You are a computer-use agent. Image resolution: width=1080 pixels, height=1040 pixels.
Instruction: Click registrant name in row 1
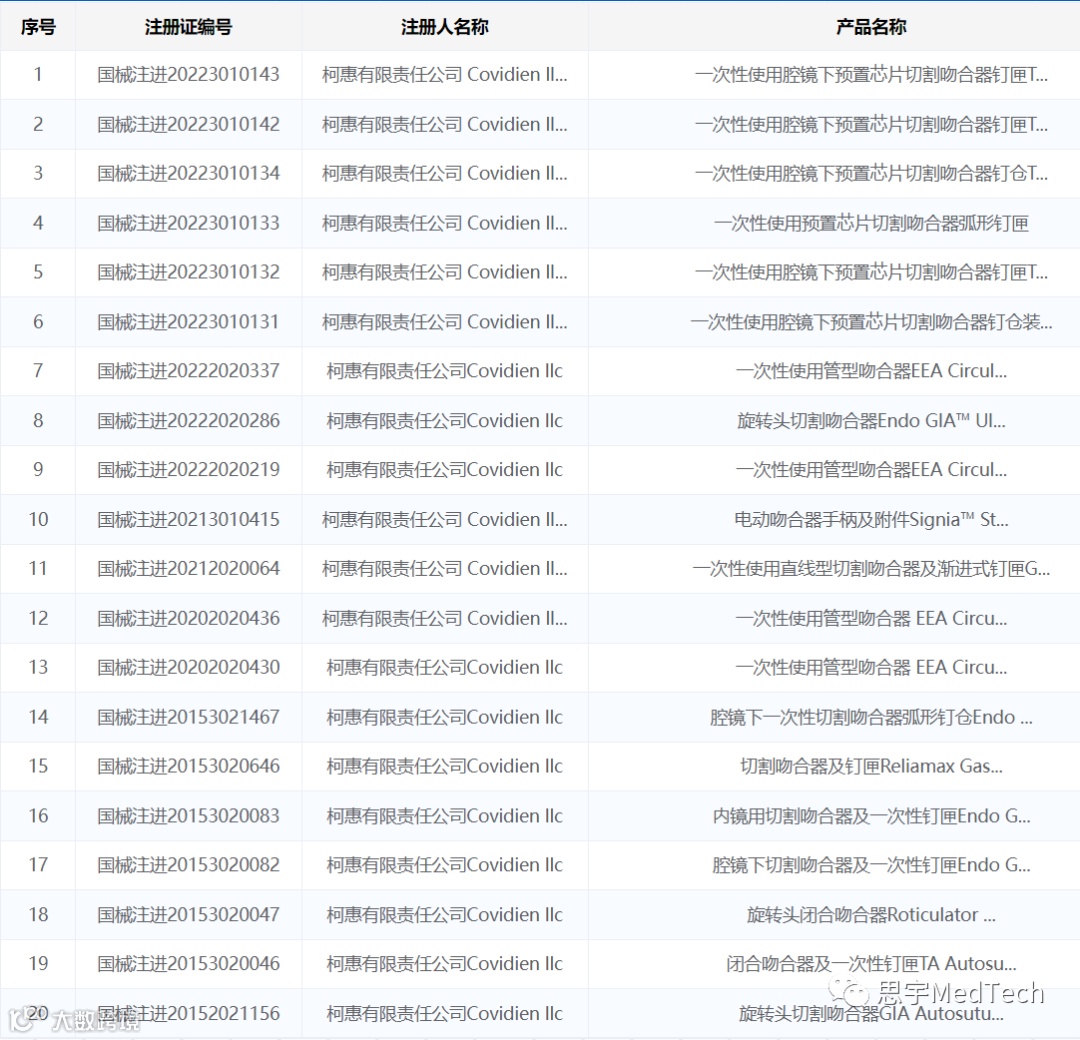click(444, 74)
